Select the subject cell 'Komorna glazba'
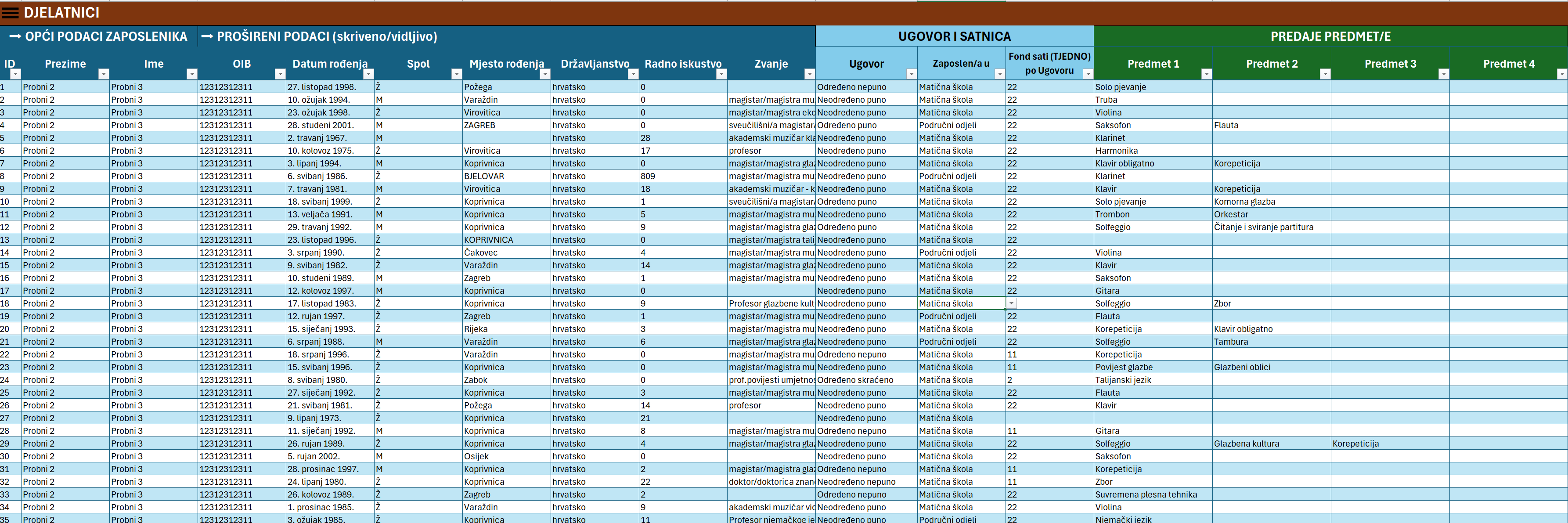 tap(1272, 202)
